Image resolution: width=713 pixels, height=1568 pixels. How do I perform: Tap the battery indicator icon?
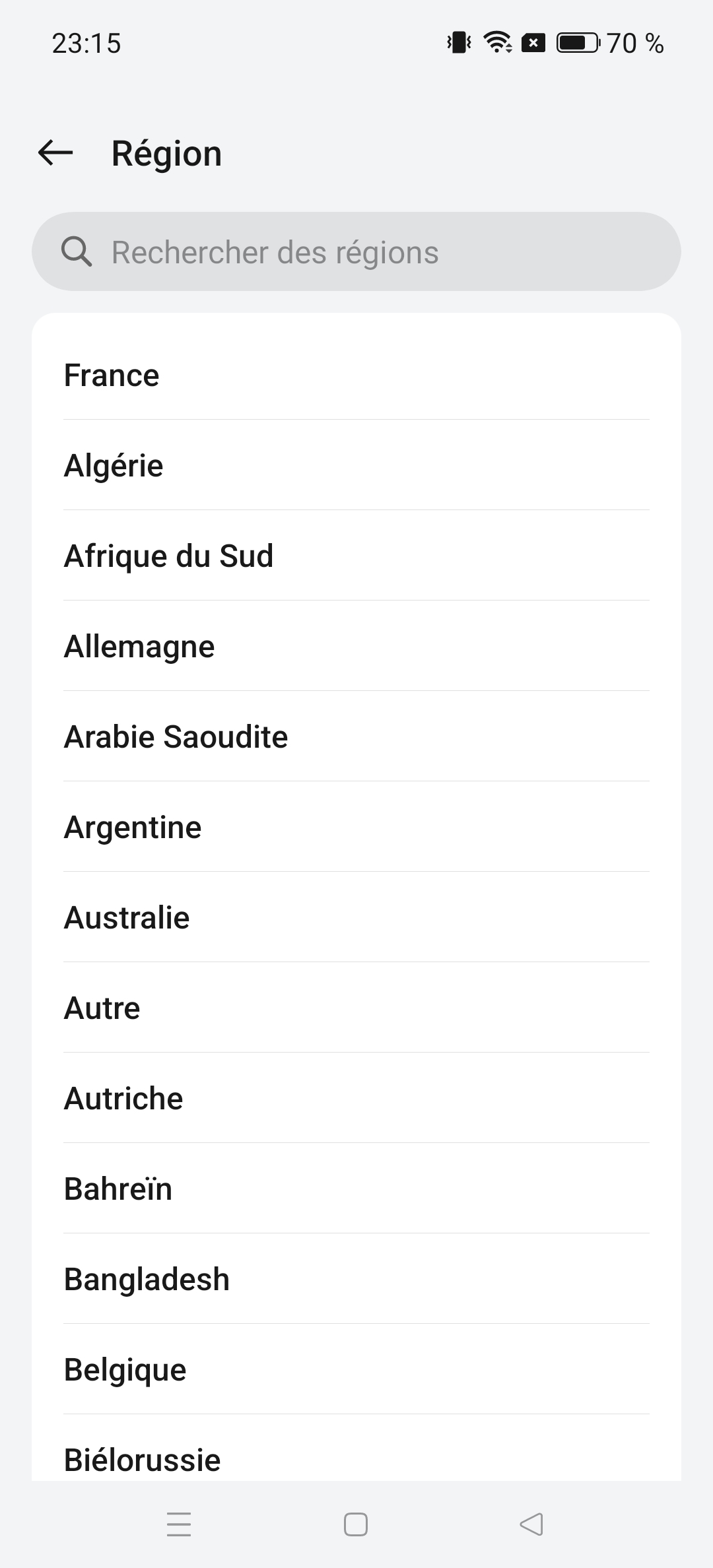tap(578, 43)
